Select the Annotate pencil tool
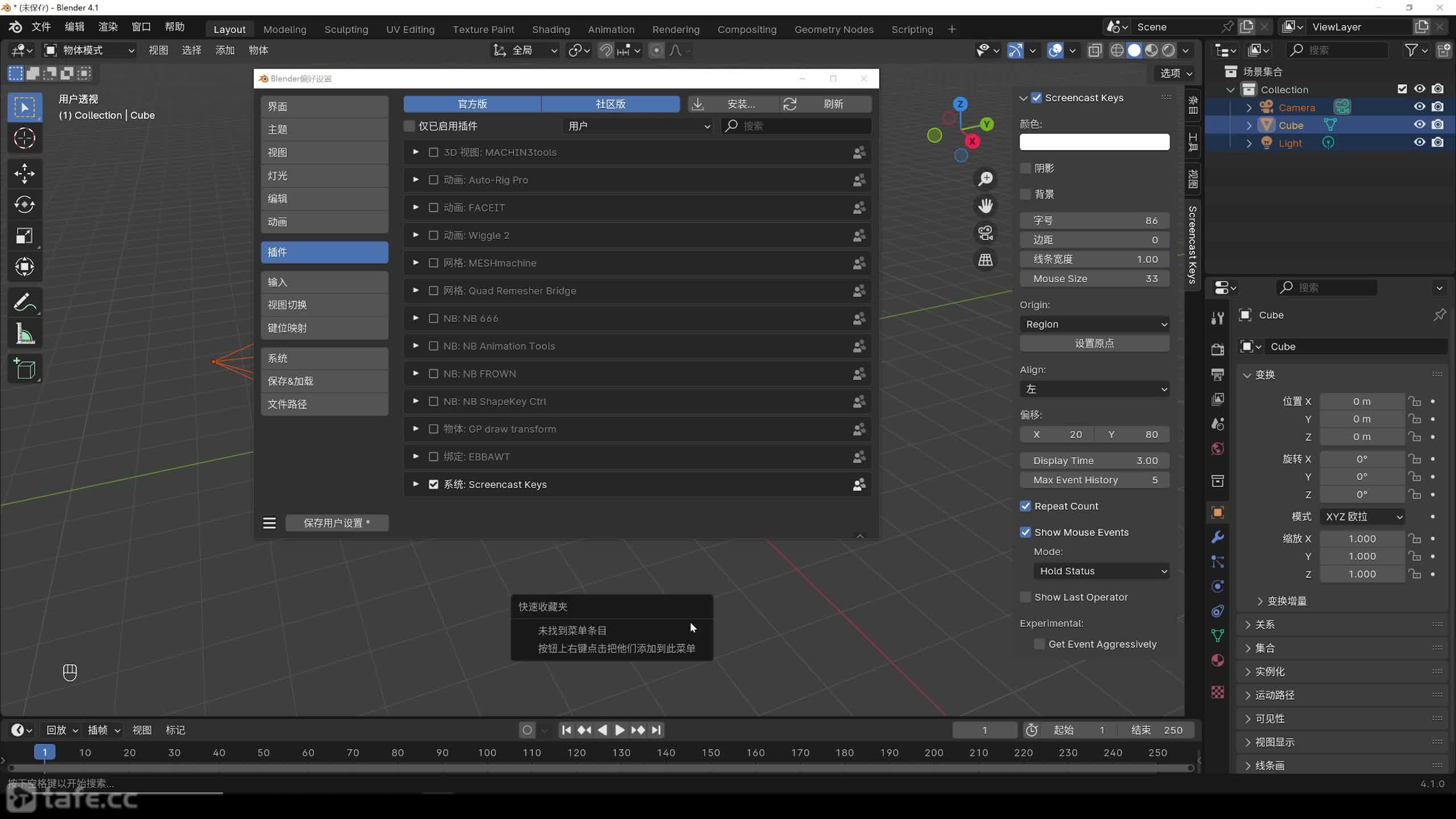Image resolution: width=1456 pixels, height=819 pixels. click(x=24, y=302)
